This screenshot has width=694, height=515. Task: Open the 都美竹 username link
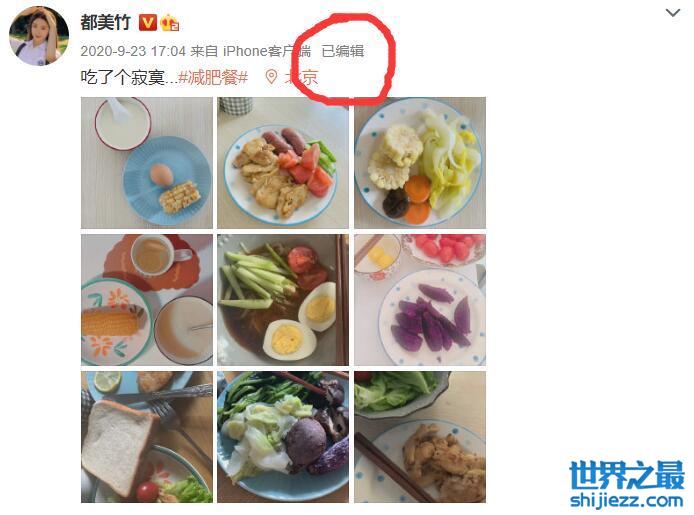[x=105, y=22]
